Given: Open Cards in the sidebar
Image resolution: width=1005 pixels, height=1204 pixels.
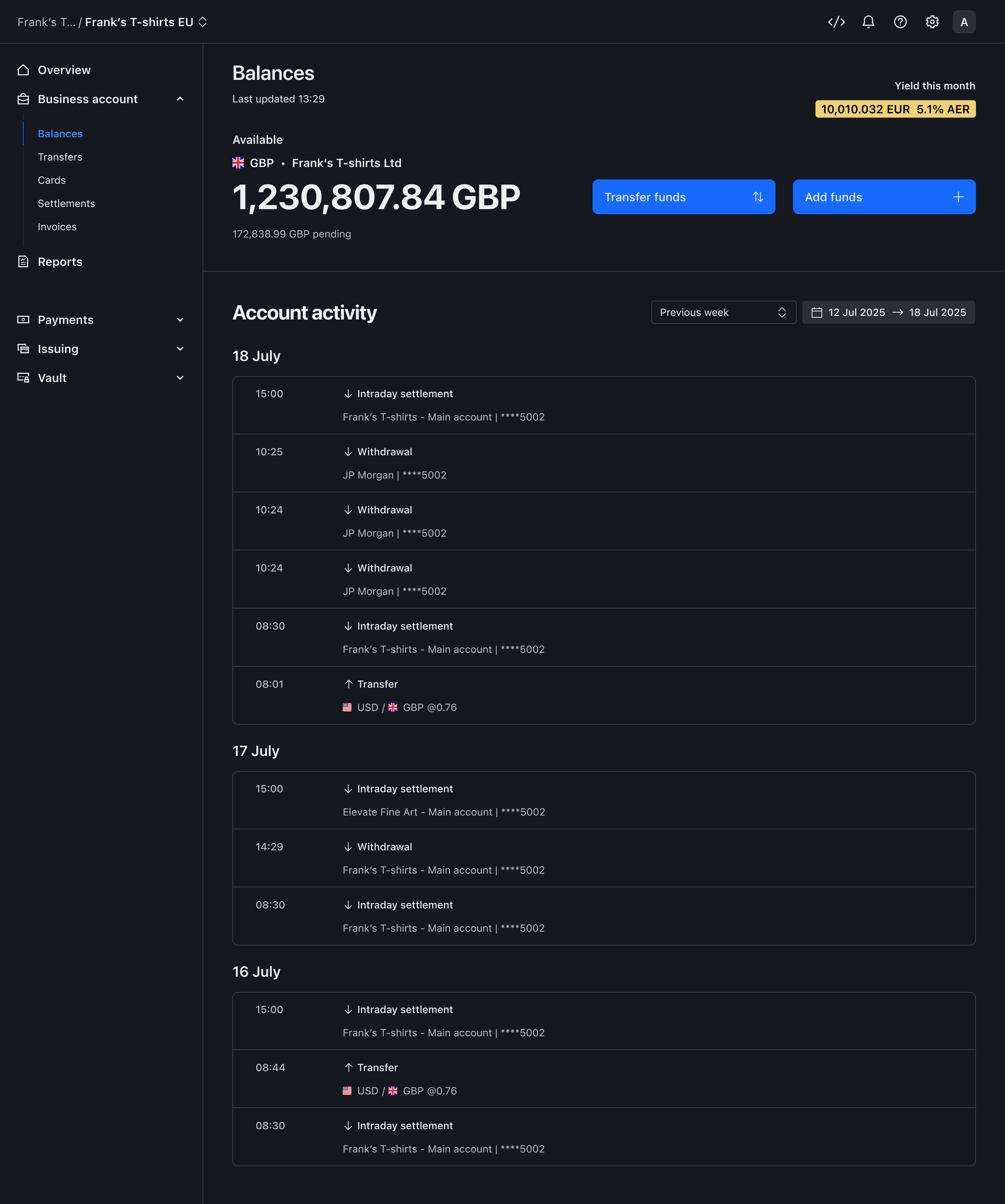Looking at the screenshot, I should [x=52, y=180].
